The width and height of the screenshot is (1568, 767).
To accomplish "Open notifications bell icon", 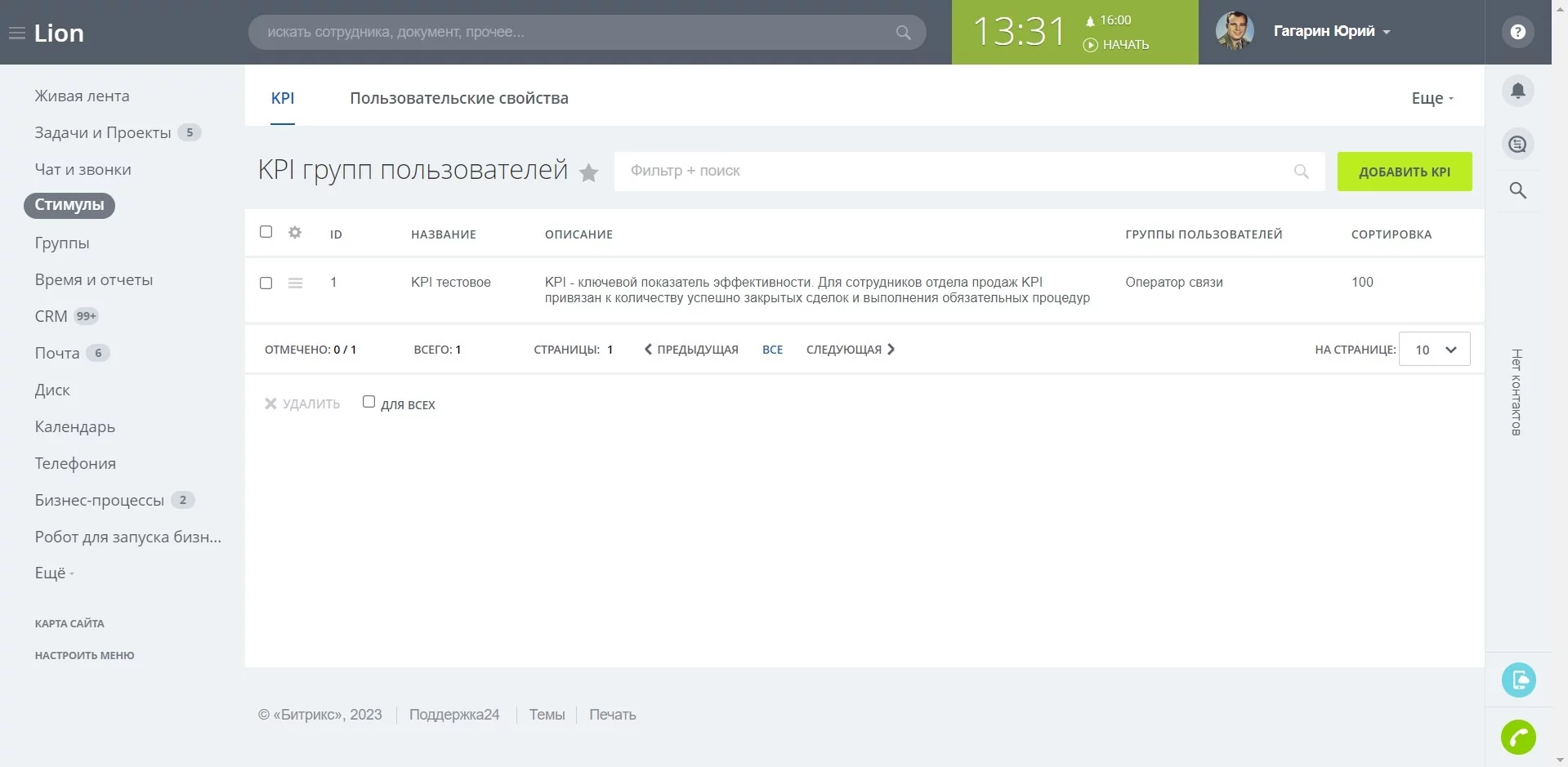I will click(x=1517, y=91).
